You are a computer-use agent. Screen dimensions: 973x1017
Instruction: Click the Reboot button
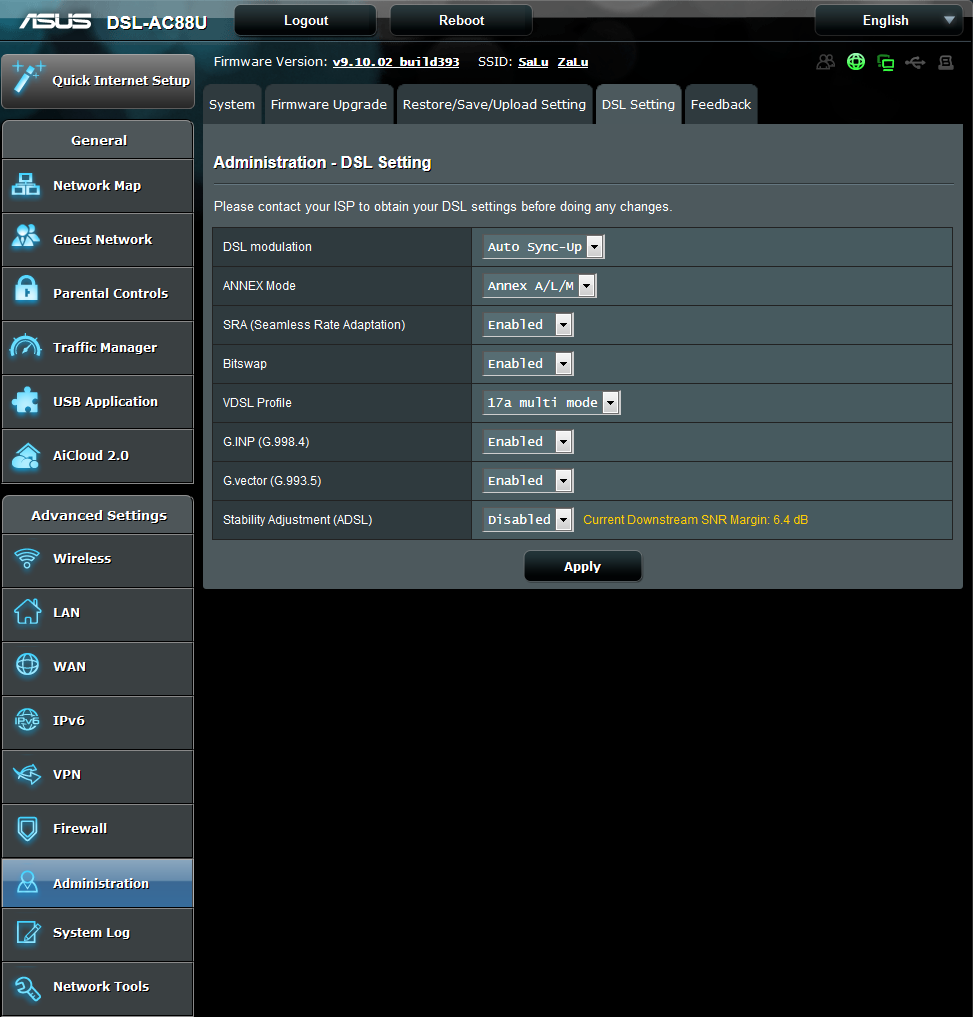(461, 20)
